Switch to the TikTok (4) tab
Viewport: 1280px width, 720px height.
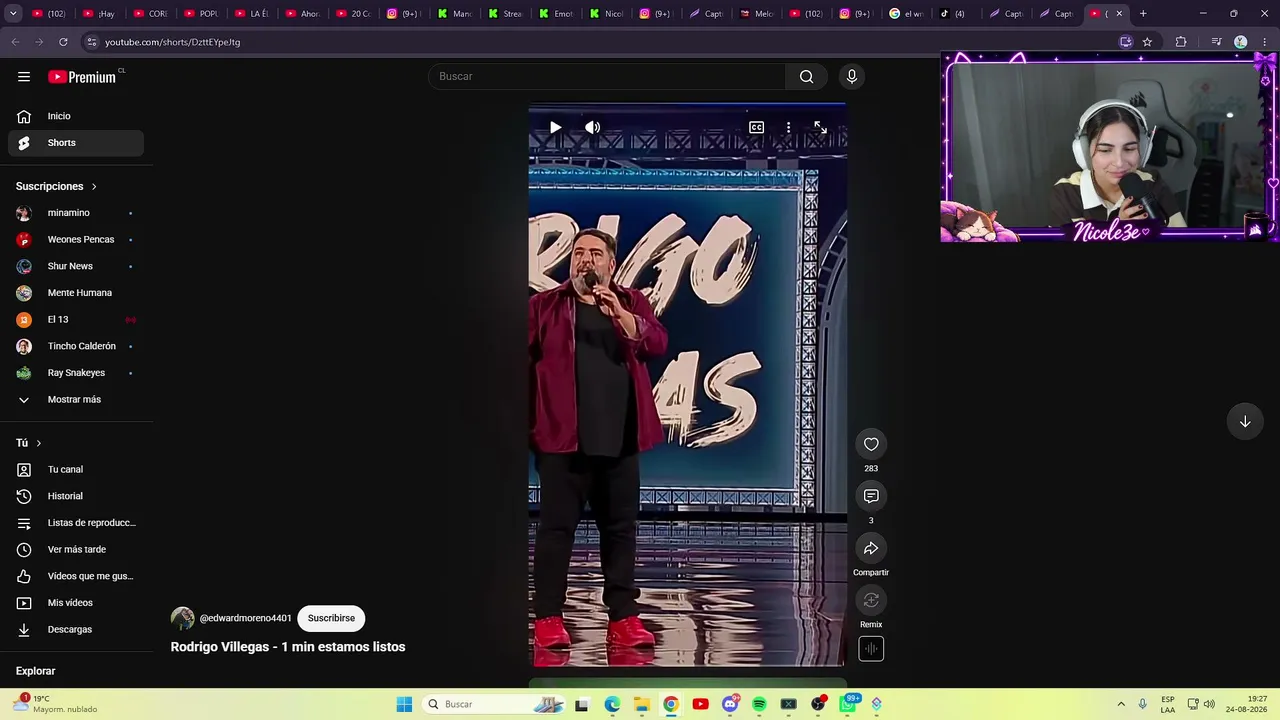[956, 14]
